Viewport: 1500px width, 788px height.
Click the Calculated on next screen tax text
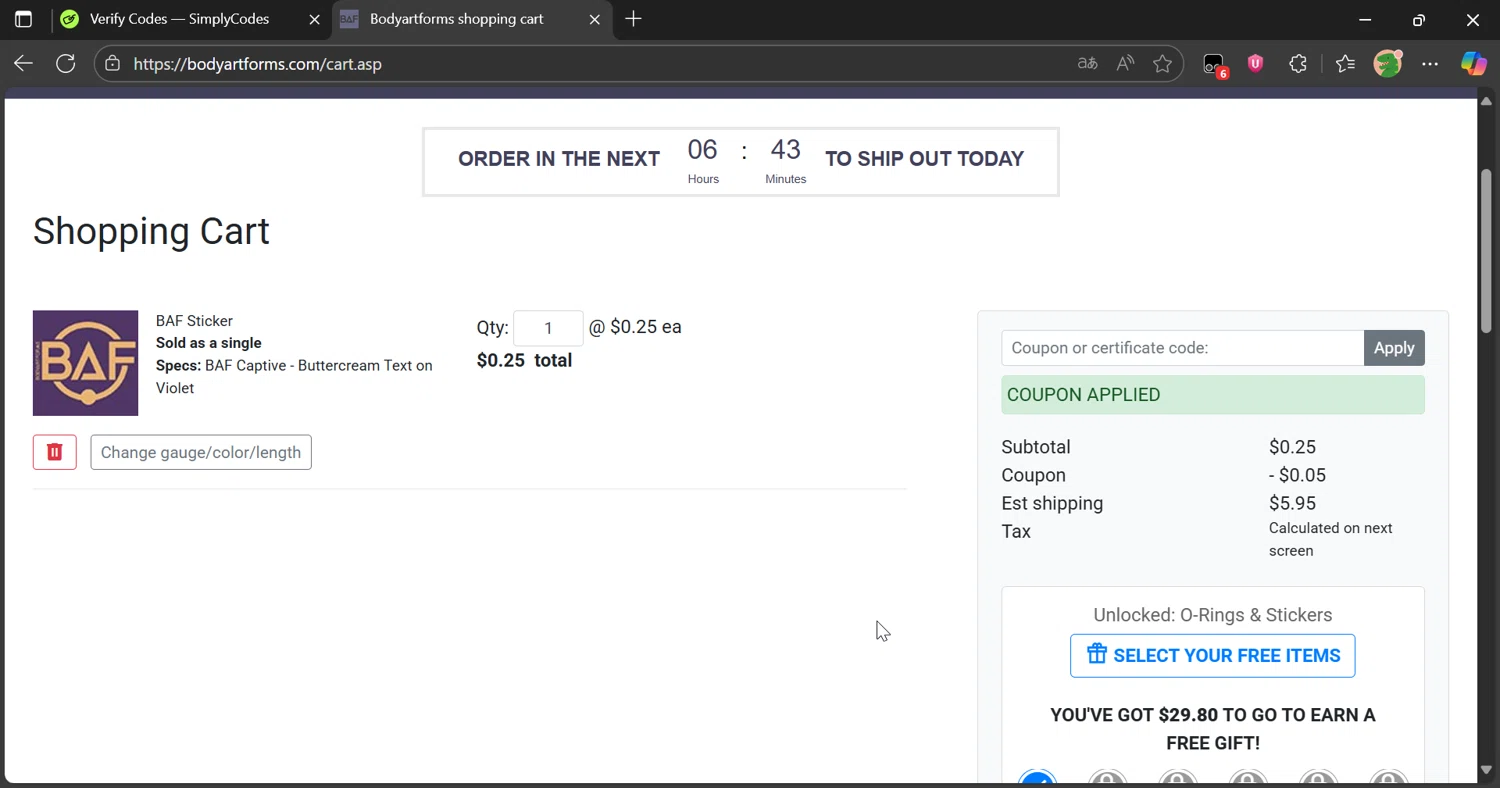pos(1331,539)
